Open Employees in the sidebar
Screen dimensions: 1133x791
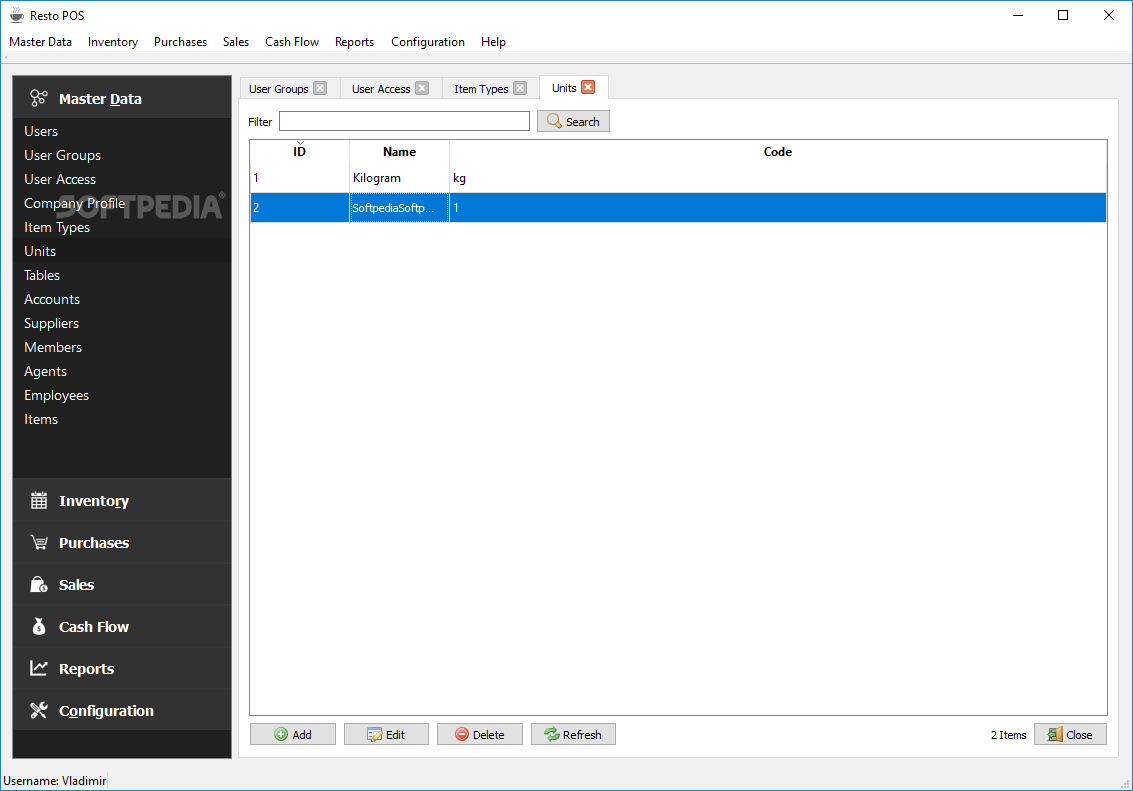point(56,395)
